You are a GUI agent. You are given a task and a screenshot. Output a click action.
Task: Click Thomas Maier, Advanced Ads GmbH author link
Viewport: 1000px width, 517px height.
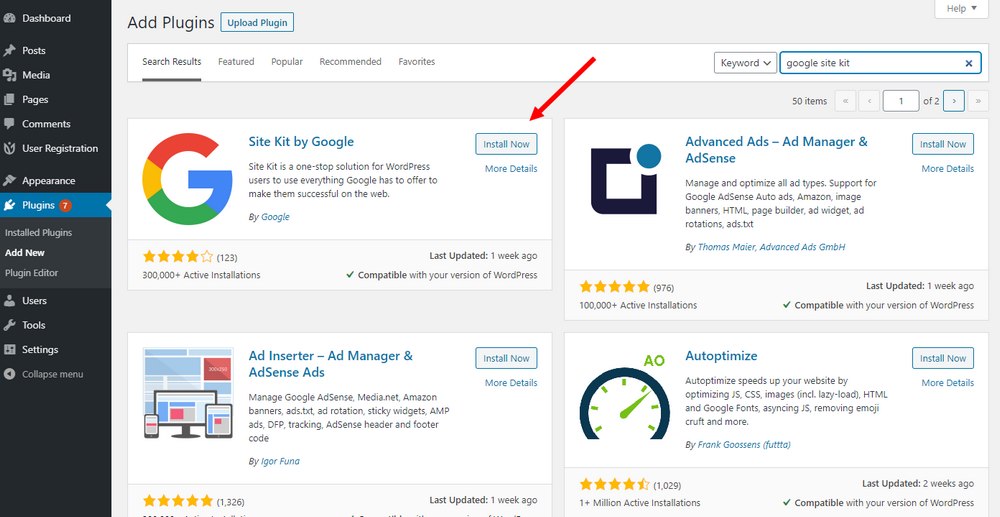(x=772, y=247)
